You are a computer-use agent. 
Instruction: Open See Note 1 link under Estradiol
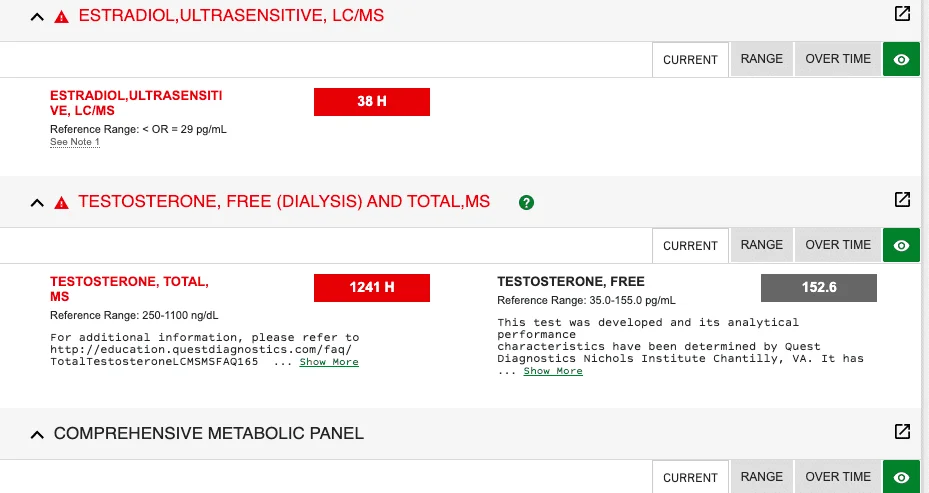coord(75,142)
